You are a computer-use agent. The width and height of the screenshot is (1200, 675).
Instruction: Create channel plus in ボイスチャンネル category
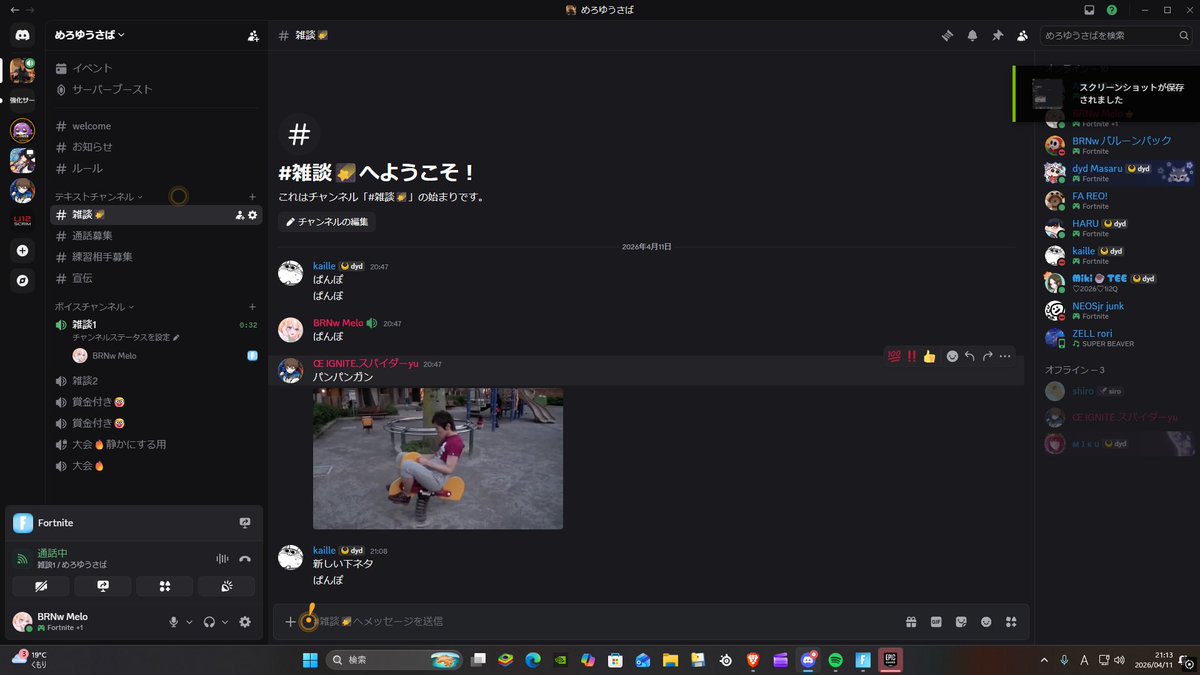pos(252,306)
